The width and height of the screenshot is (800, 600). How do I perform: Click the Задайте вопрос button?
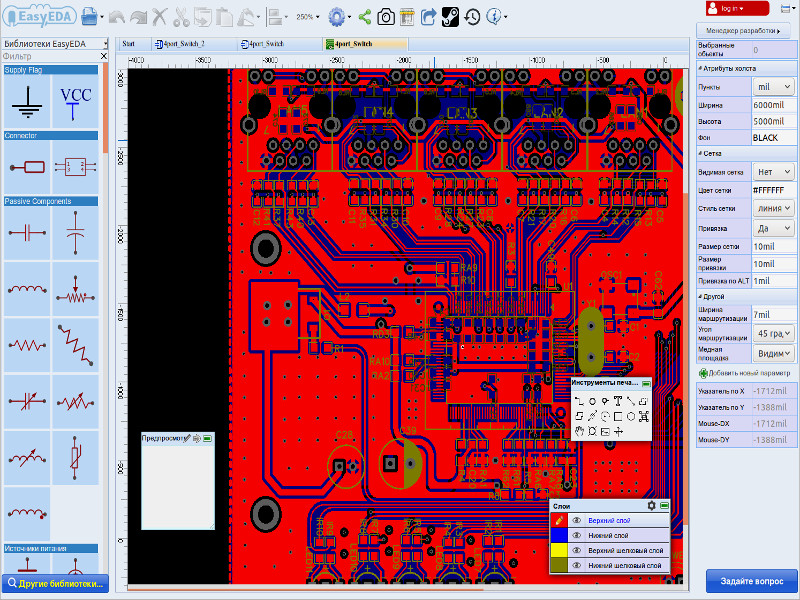click(x=751, y=581)
